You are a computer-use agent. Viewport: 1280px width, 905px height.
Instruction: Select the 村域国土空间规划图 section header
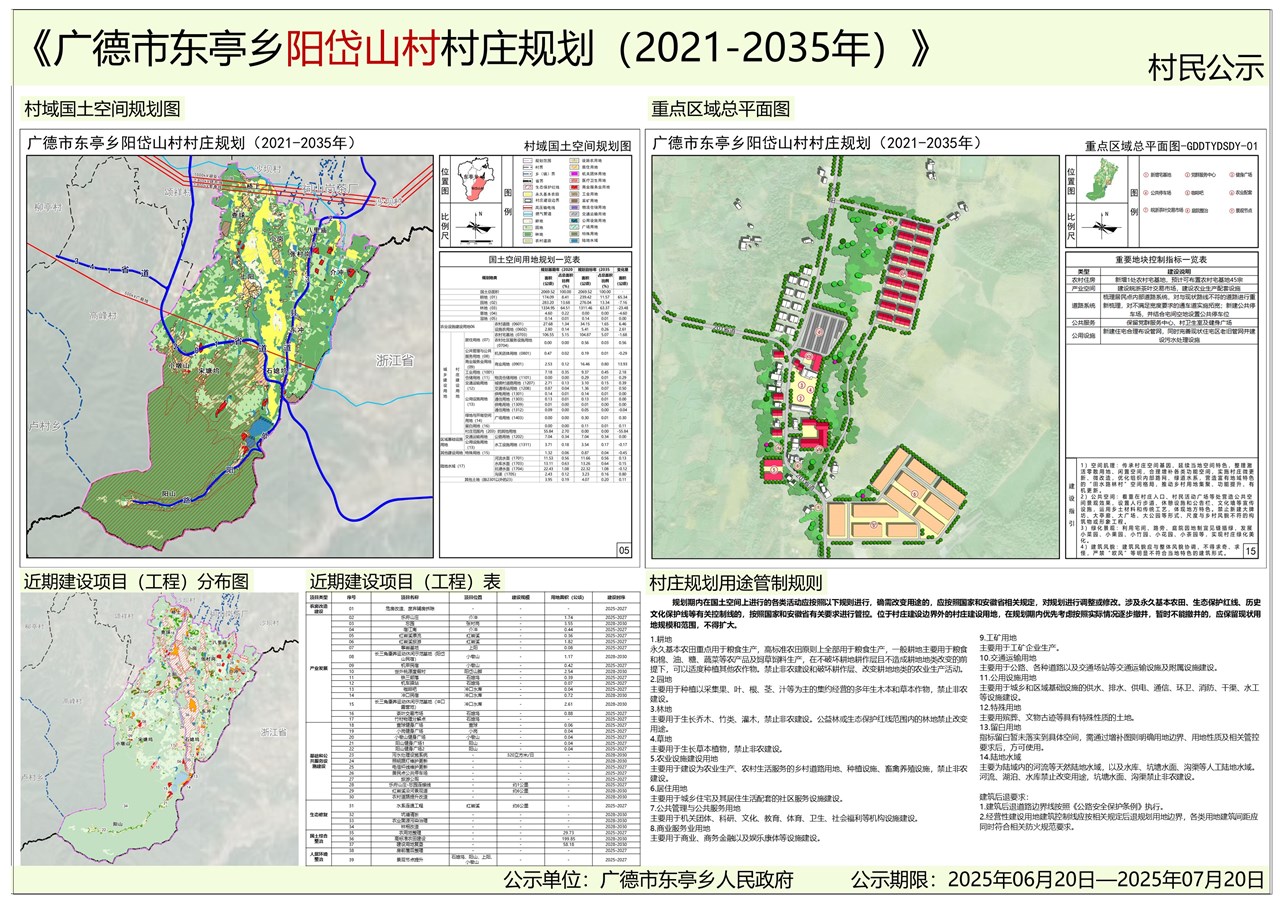[x=103, y=108]
